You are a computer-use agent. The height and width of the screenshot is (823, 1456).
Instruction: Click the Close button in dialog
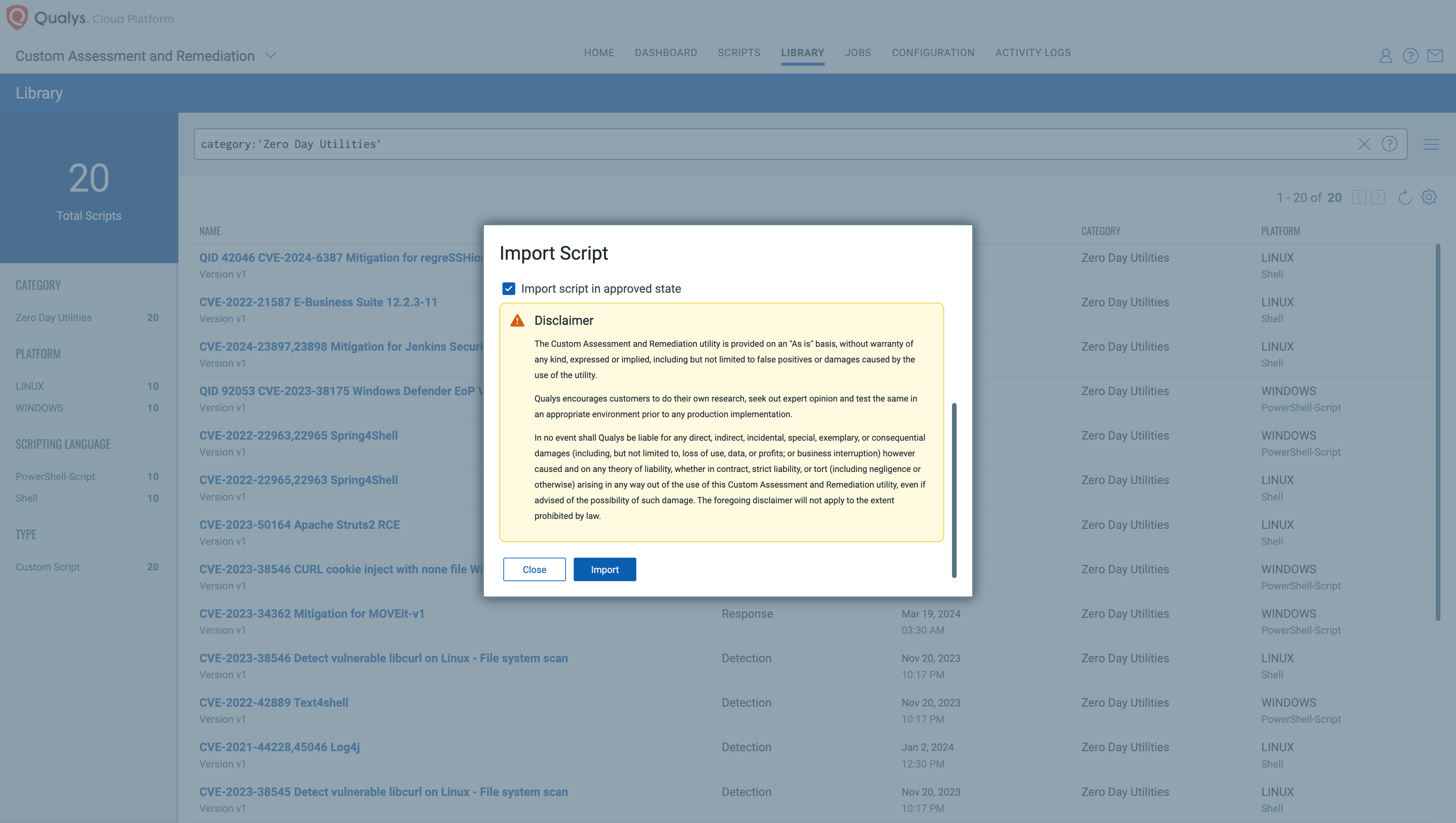534,569
